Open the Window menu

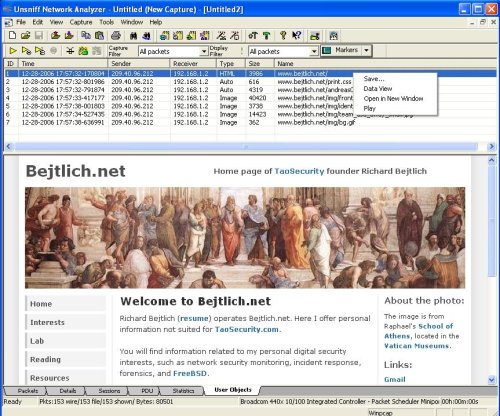[132, 22]
